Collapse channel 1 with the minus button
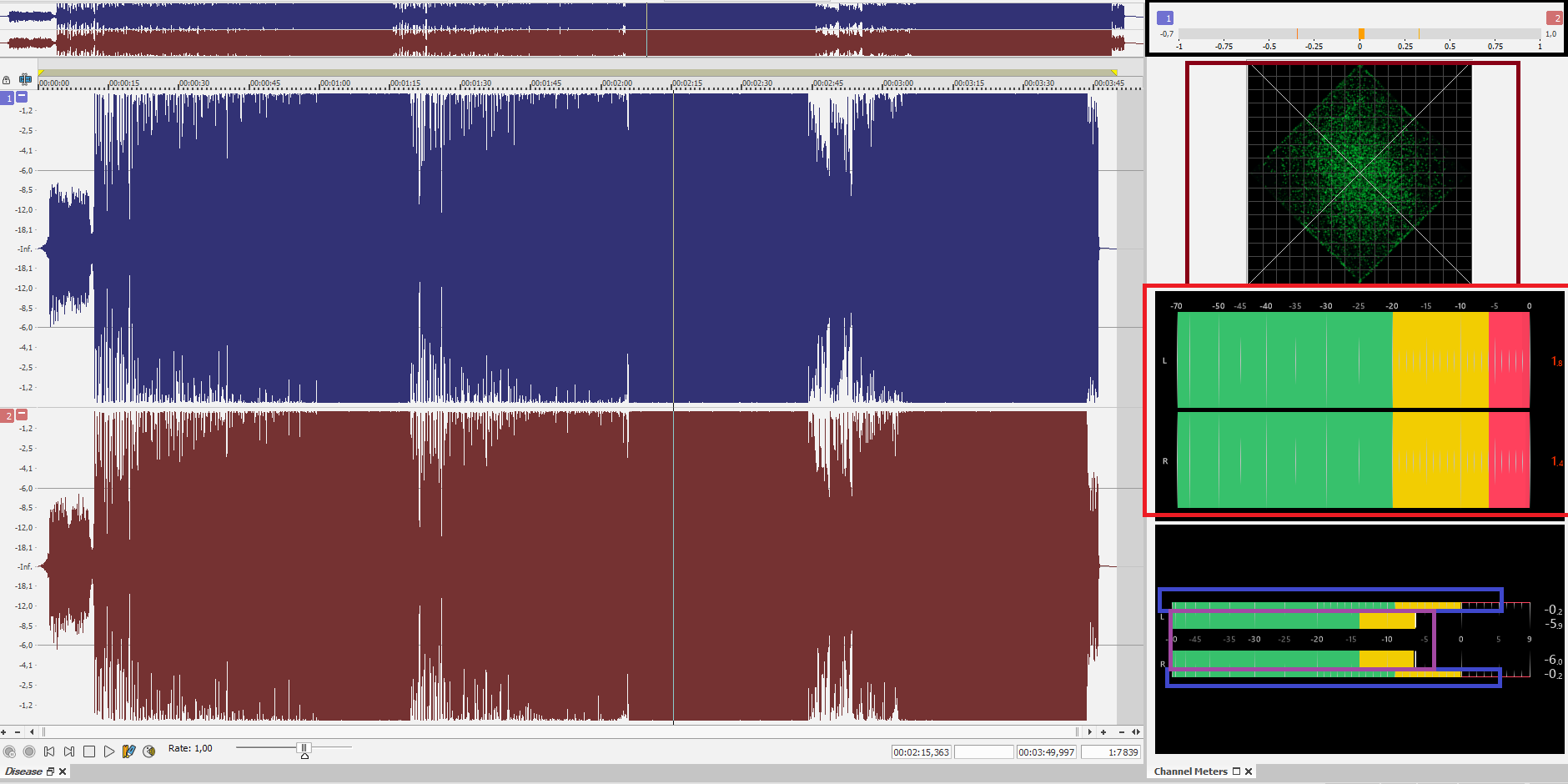1568x784 pixels. [x=23, y=97]
